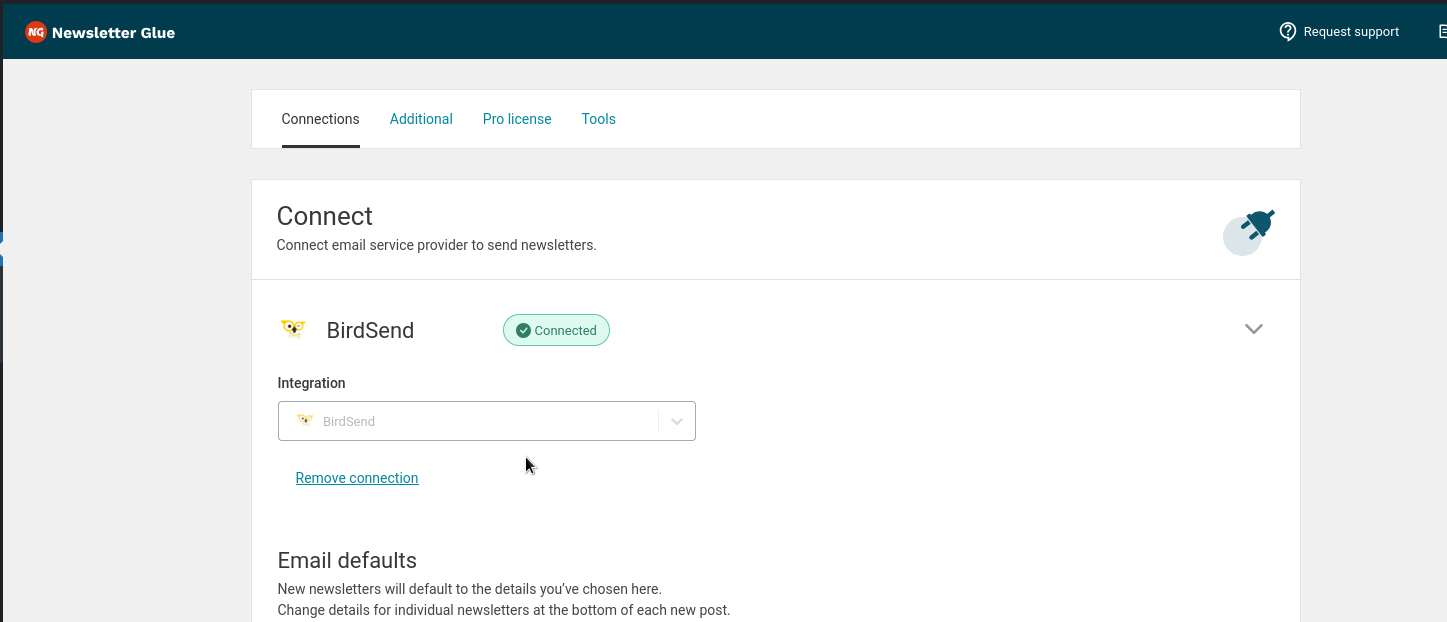This screenshot has height=622, width=1447.
Task: Click the Connected status badge
Action: 556,330
